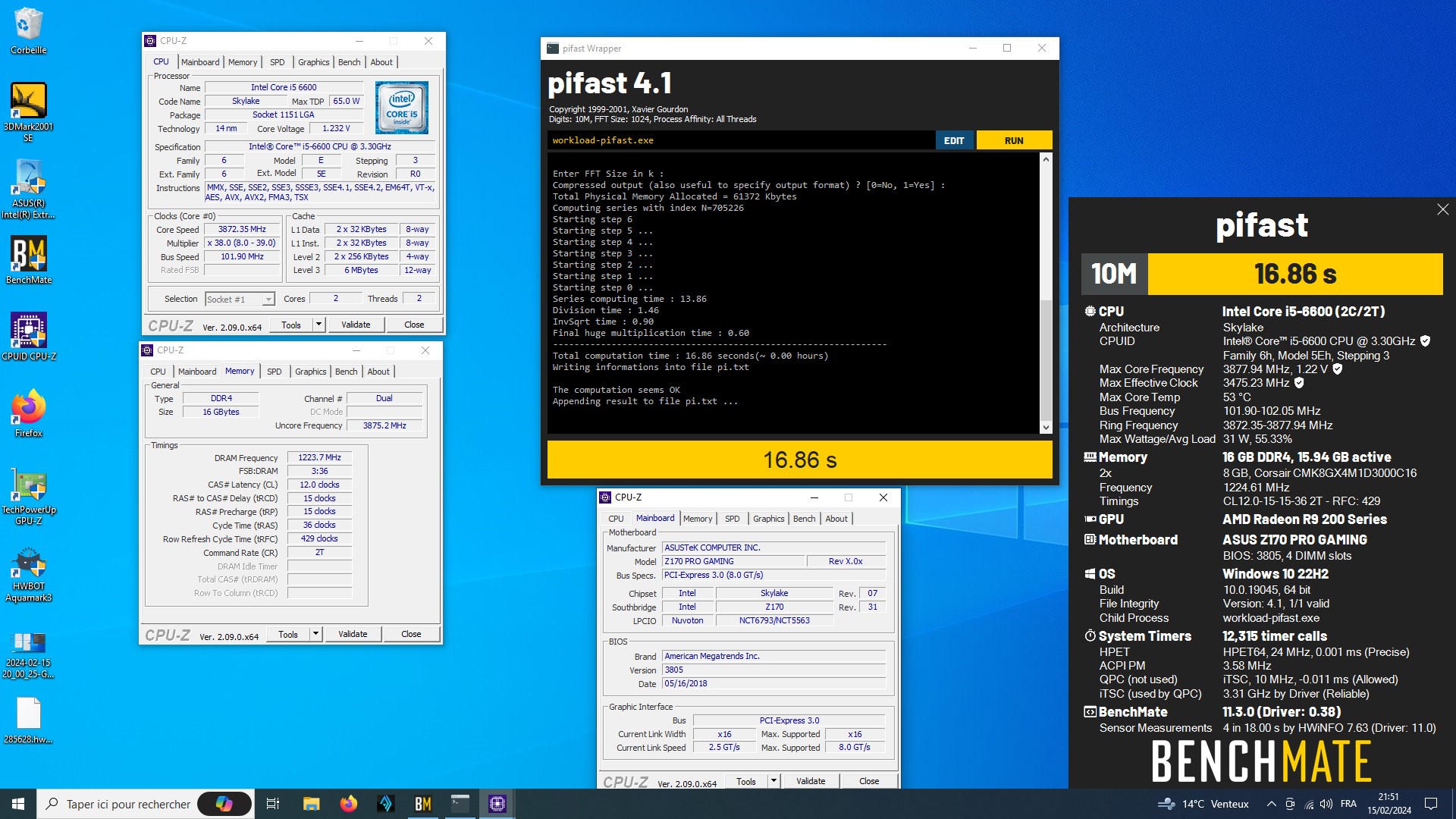This screenshot has width=1456, height=819.
Task: Click the Intel Core i5 logo in CPU-Z
Action: (x=402, y=108)
